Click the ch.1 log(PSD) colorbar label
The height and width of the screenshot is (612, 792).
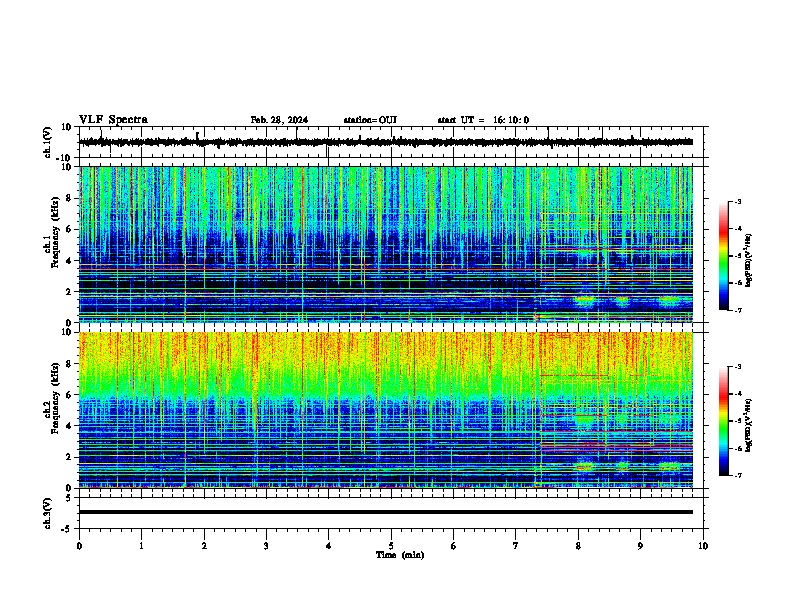point(749,261)
